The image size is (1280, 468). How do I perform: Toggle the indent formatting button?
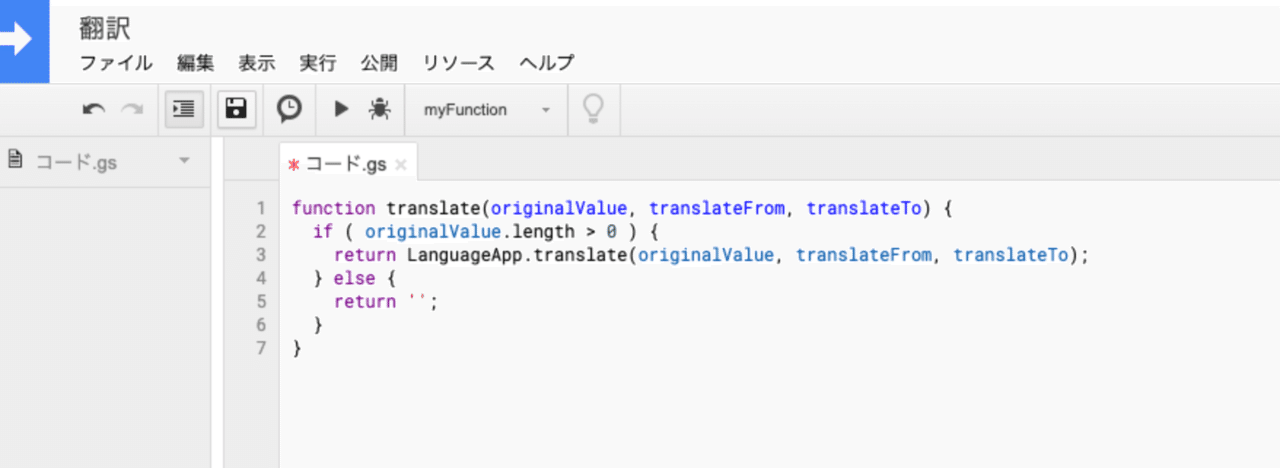[182, 110]
